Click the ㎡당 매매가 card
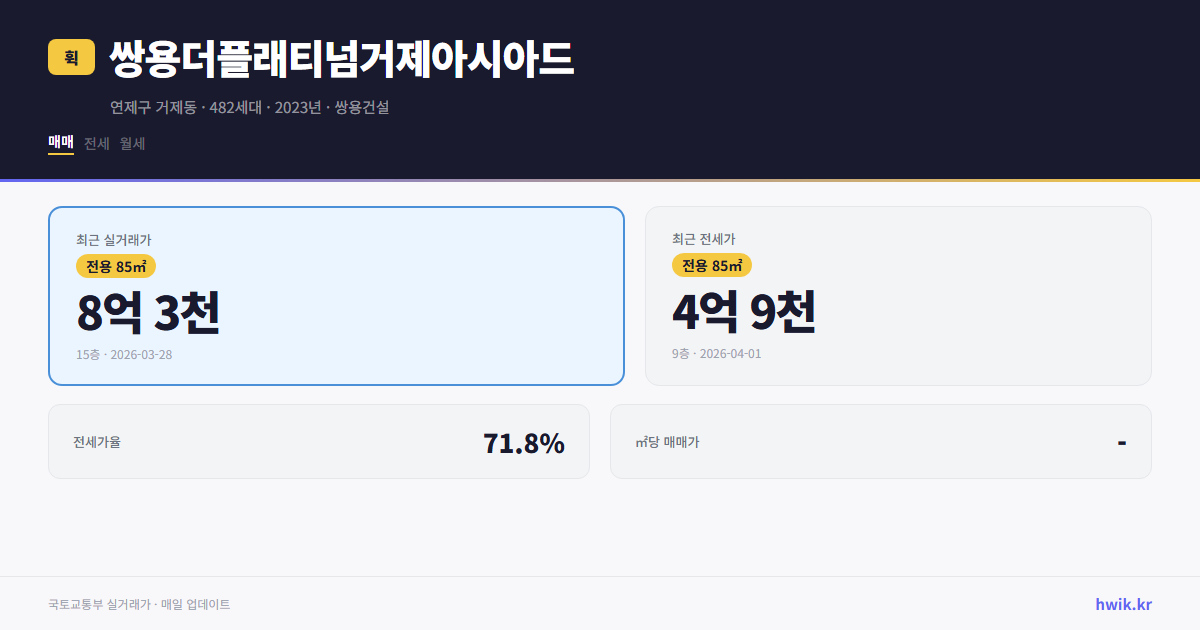Image resolution: width=1200 pixels, height=630 pixels. point(880,441)
